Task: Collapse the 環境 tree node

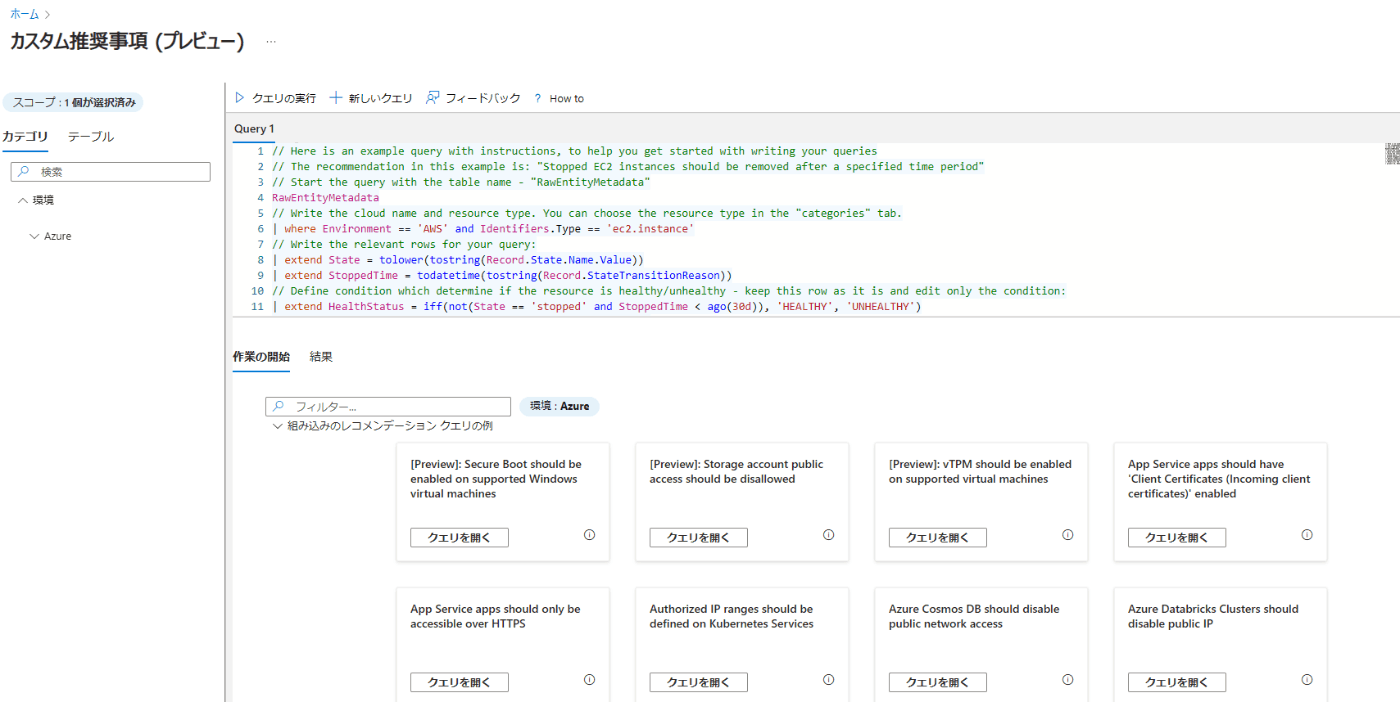Action: coord(23,200)
